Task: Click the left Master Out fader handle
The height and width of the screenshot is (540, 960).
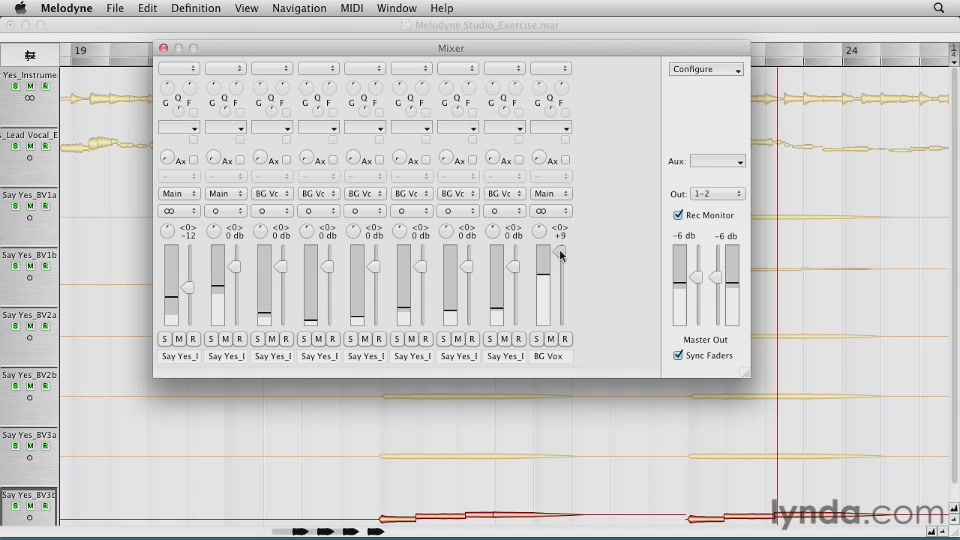Action: coord(696,277)
